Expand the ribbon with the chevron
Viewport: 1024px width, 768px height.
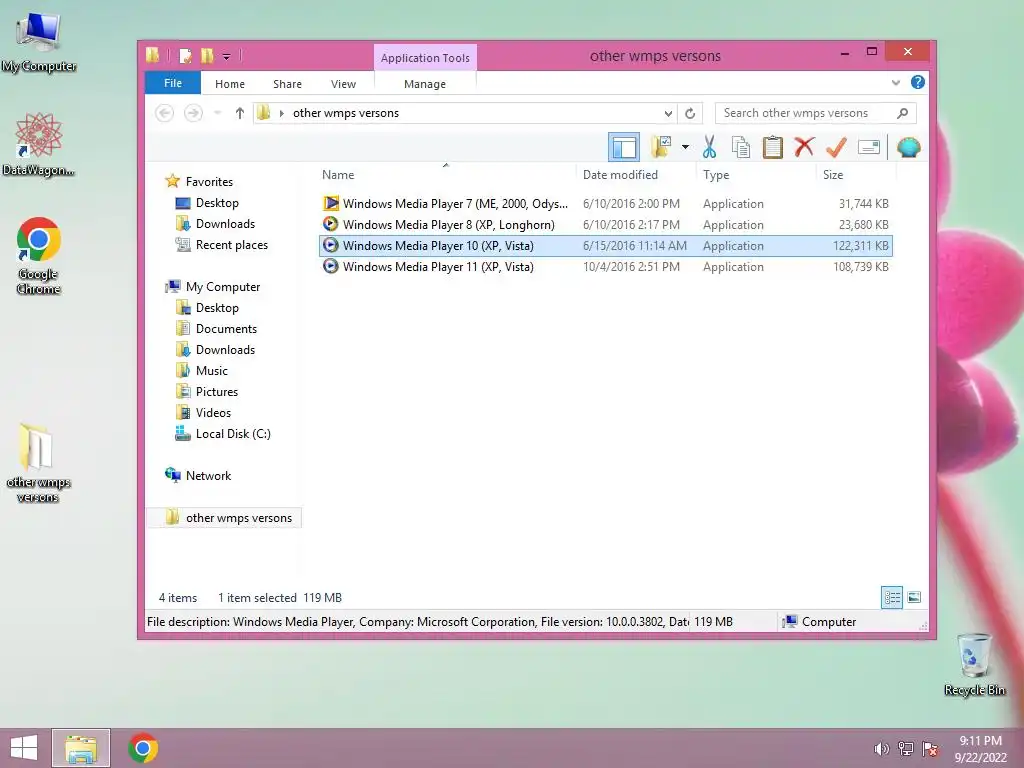tap(895, 82)
